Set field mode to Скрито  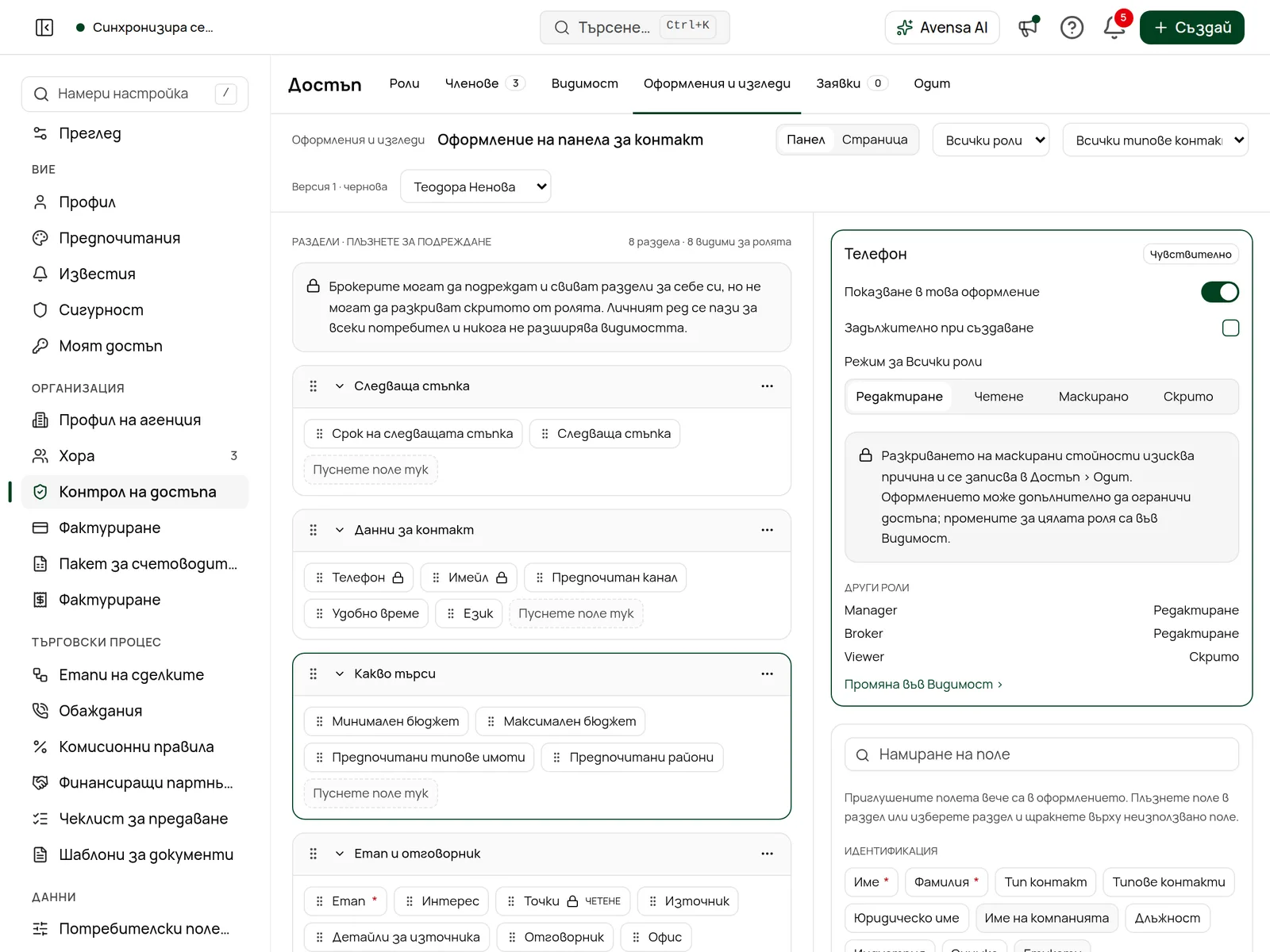point(1188,397)
